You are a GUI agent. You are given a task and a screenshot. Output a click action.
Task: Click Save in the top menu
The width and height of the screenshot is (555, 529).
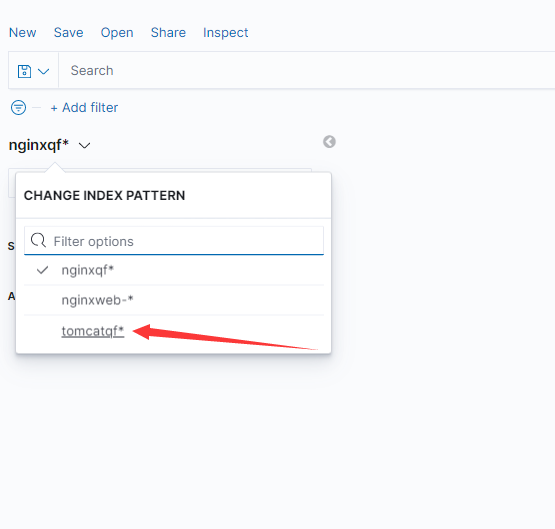(x=68, y=33)
